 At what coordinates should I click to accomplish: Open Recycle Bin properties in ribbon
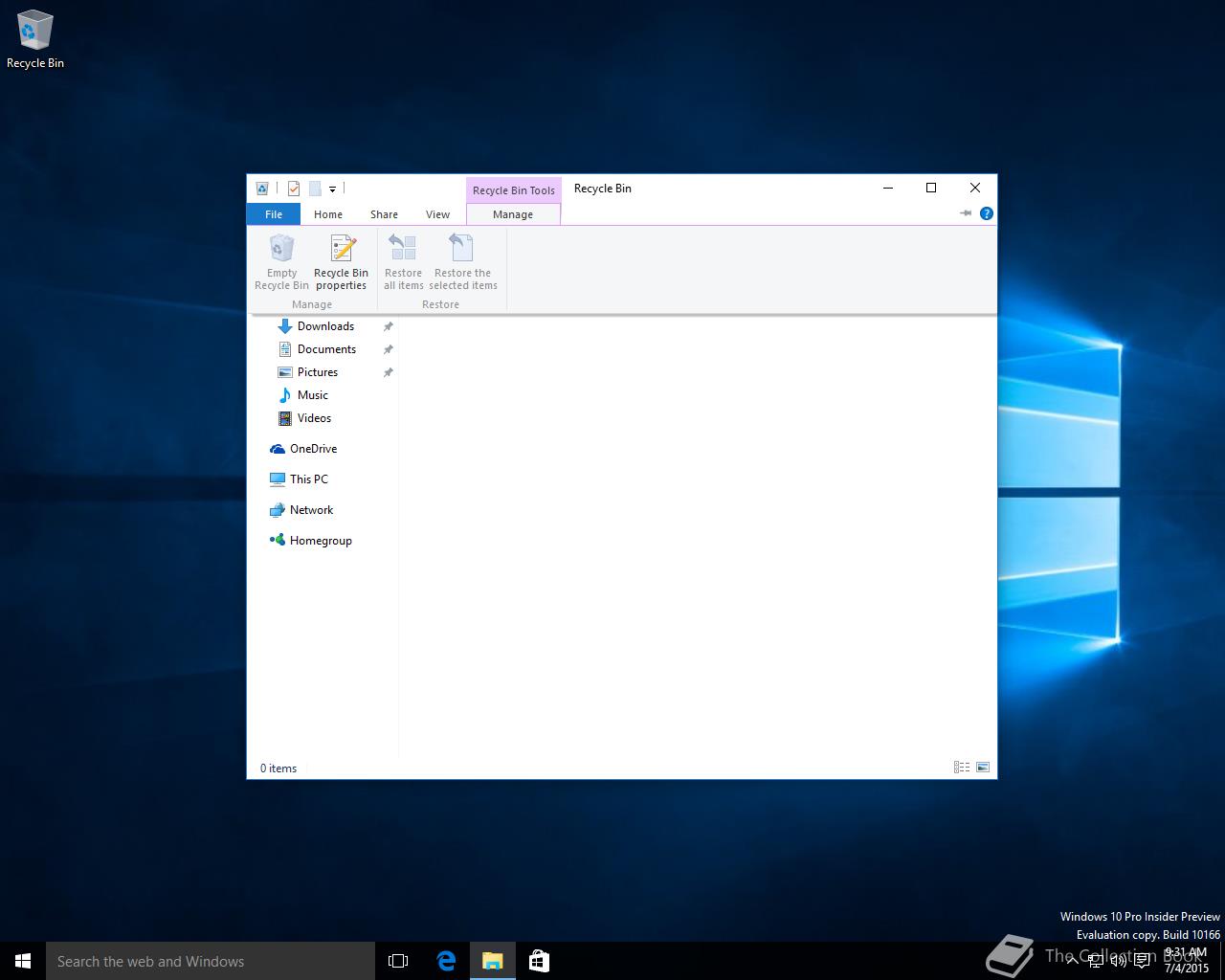click(341, 262)
